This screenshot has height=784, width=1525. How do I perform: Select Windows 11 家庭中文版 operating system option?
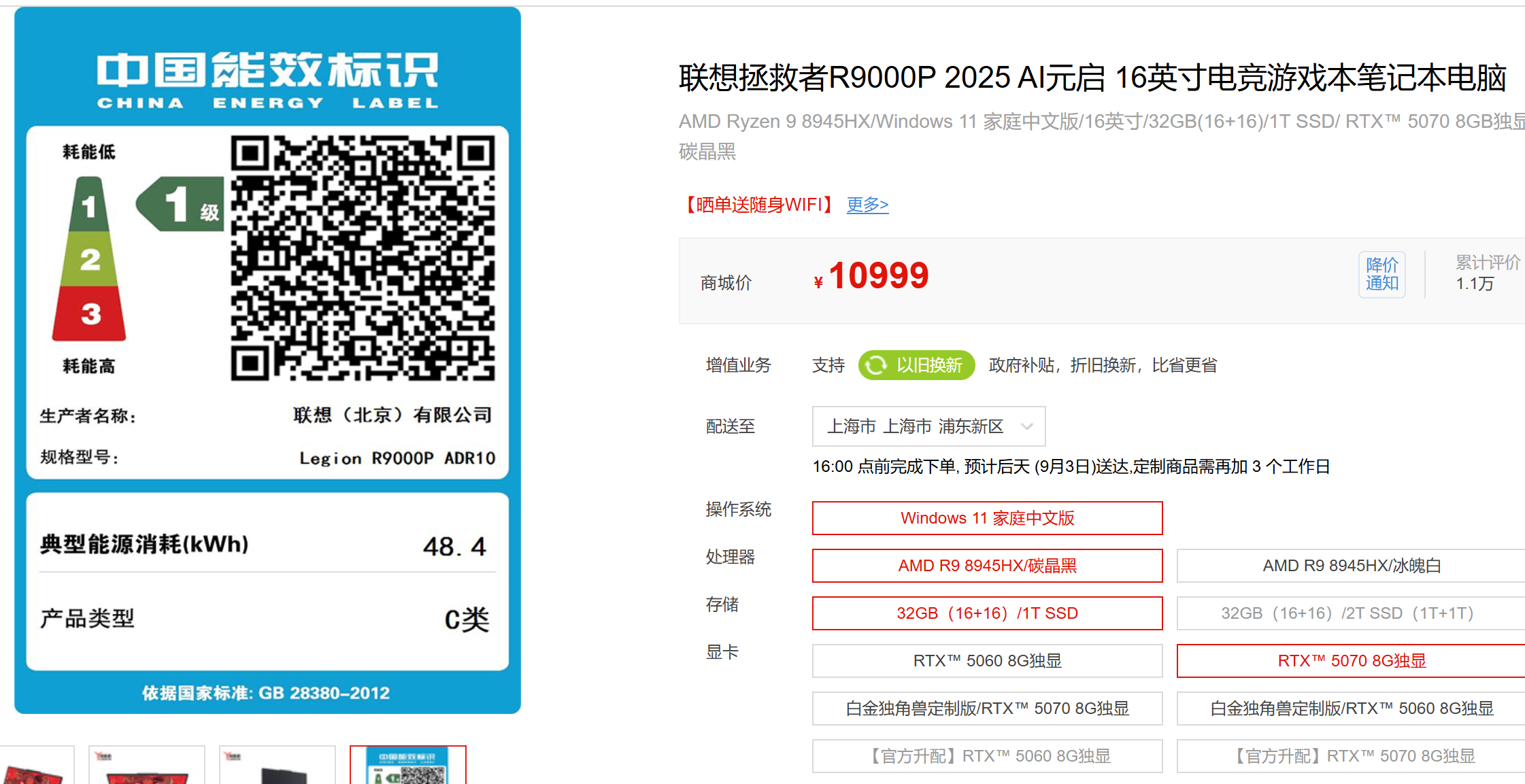point(987,518)
